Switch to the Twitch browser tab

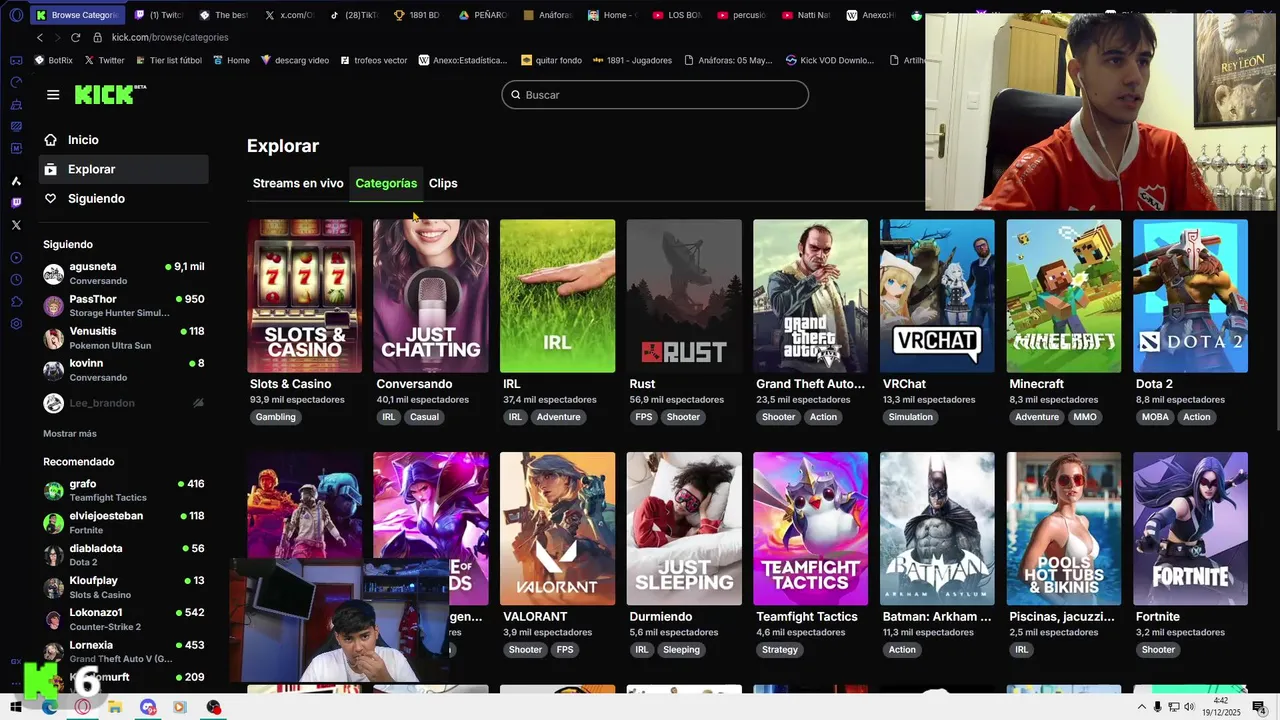[159, 15]
